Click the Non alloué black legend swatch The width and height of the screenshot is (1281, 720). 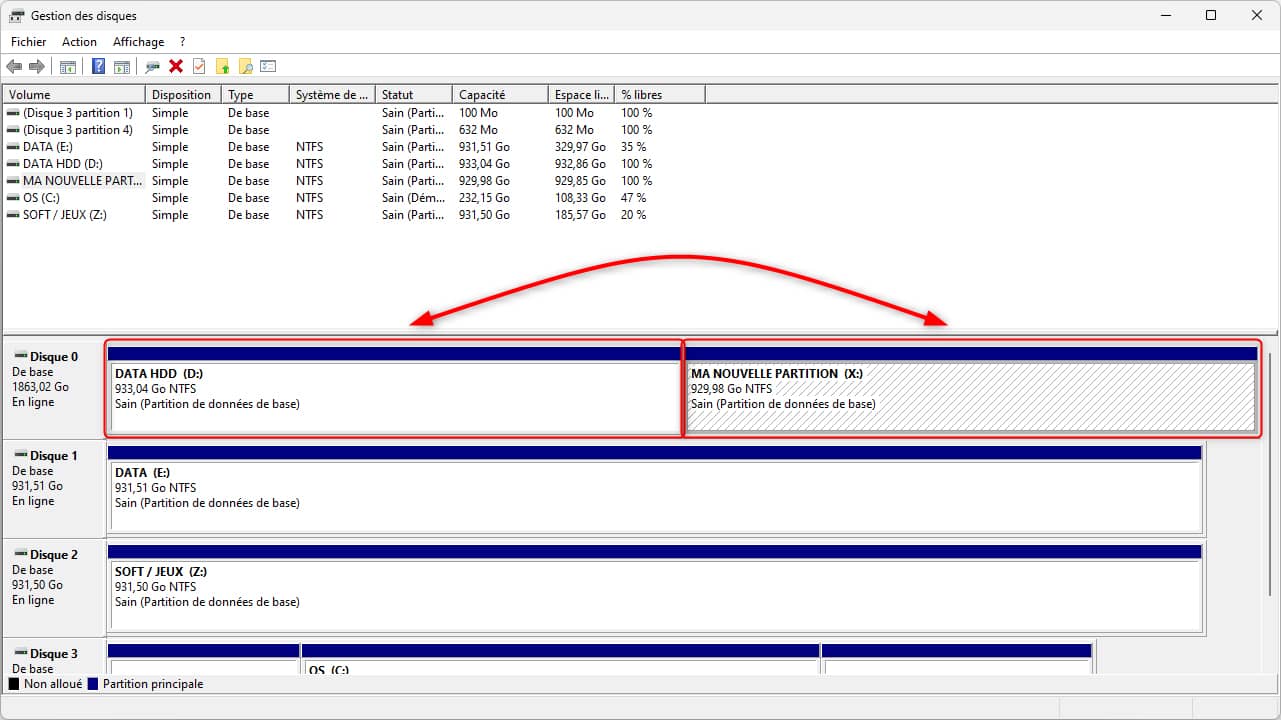pyautogui.click(x=13, y=685)
